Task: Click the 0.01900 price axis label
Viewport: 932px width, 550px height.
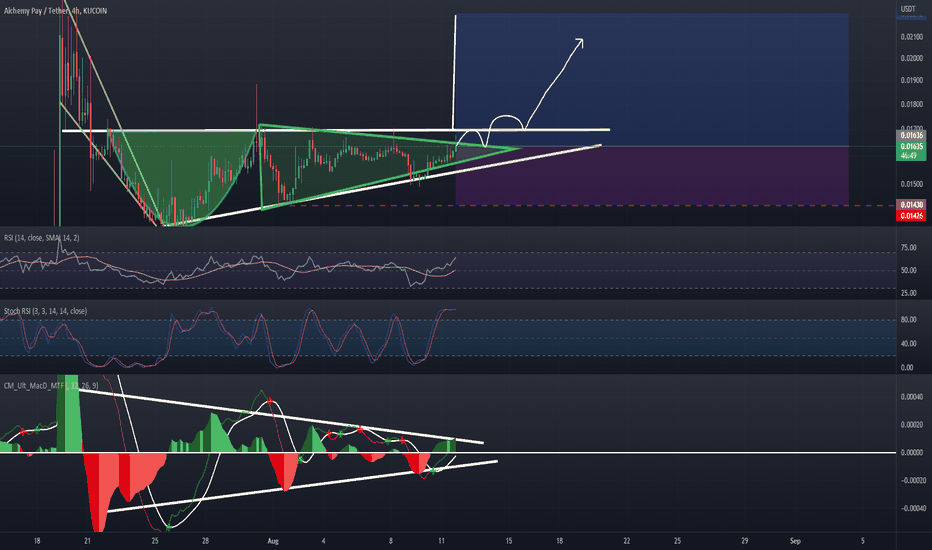Action: click(x=912, y=80)
